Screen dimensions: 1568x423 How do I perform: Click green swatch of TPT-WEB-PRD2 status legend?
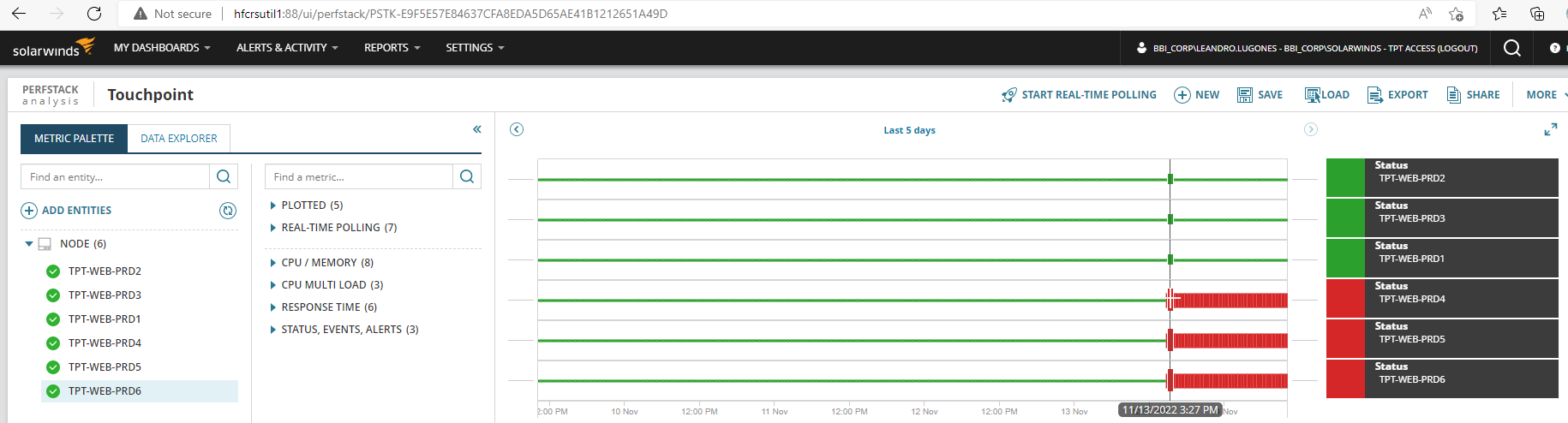tap(1345, 178)
